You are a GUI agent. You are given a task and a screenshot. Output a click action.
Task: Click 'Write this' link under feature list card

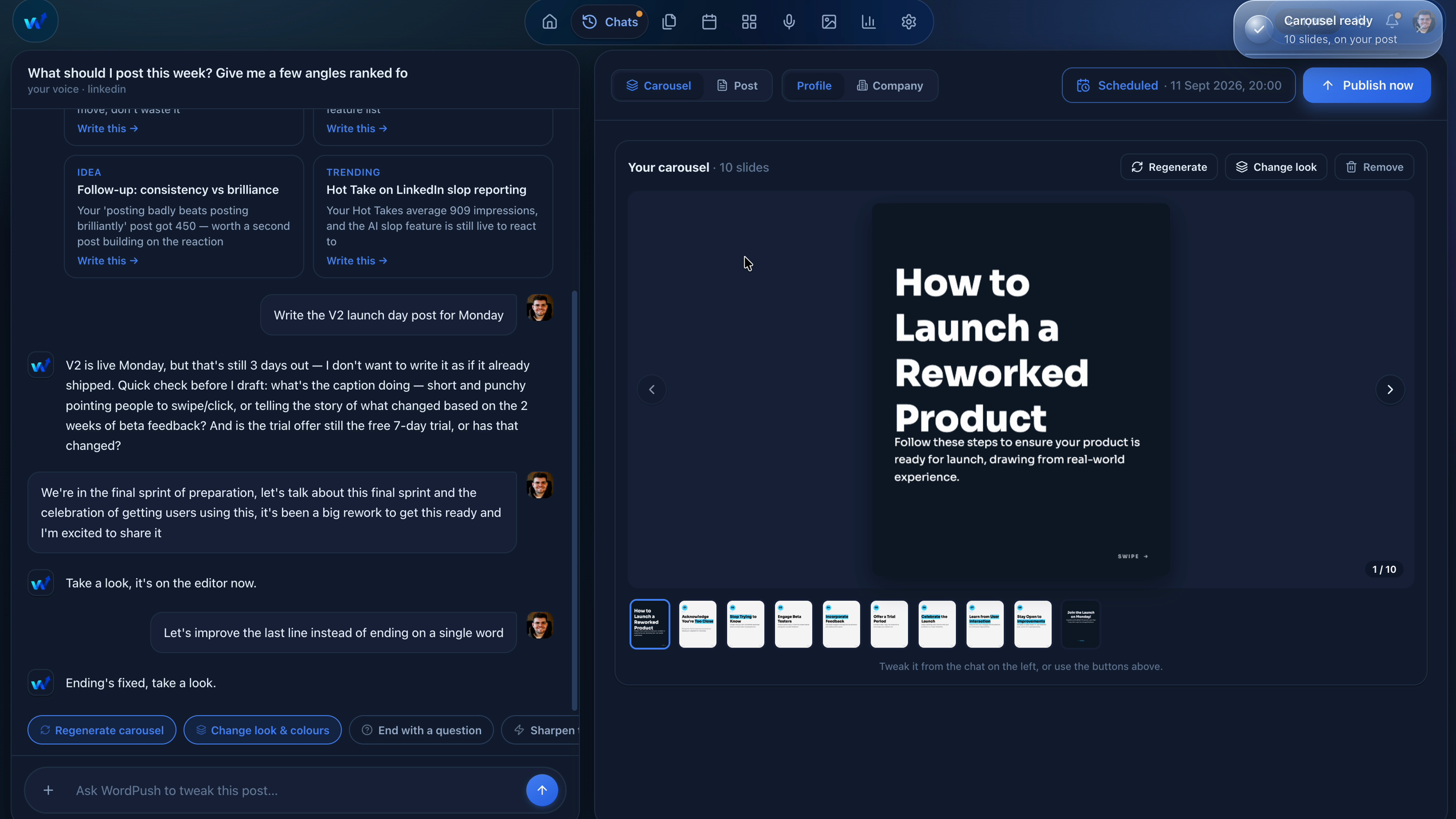point(356,128)
